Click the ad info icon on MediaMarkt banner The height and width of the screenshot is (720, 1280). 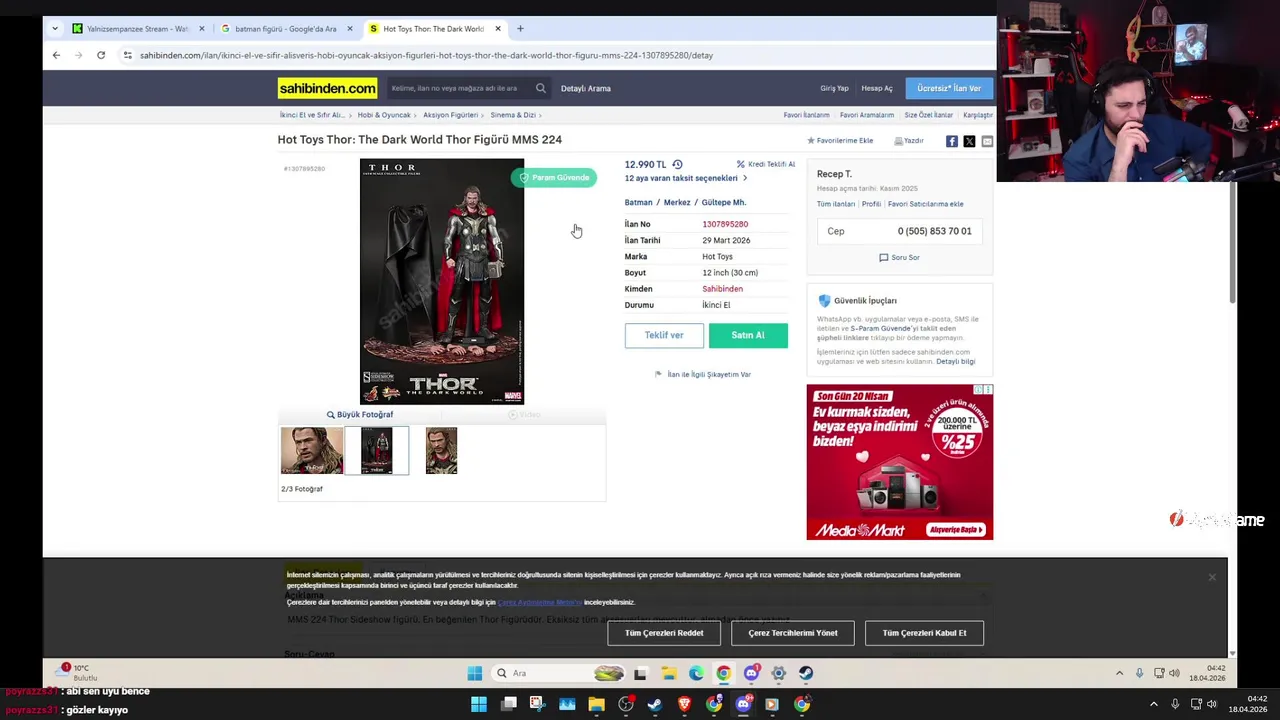click(979, 389)
